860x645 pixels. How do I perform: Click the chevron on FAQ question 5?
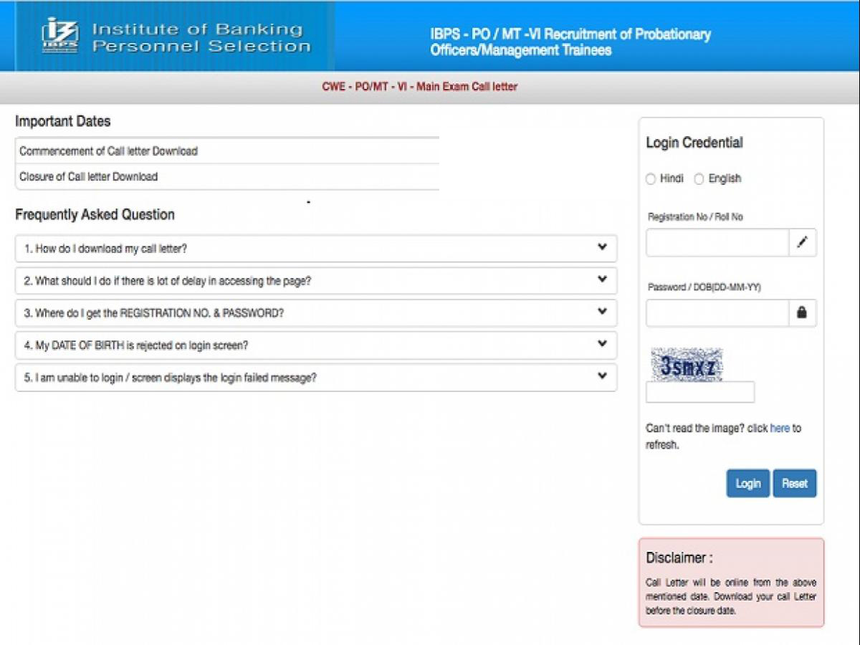601,378
